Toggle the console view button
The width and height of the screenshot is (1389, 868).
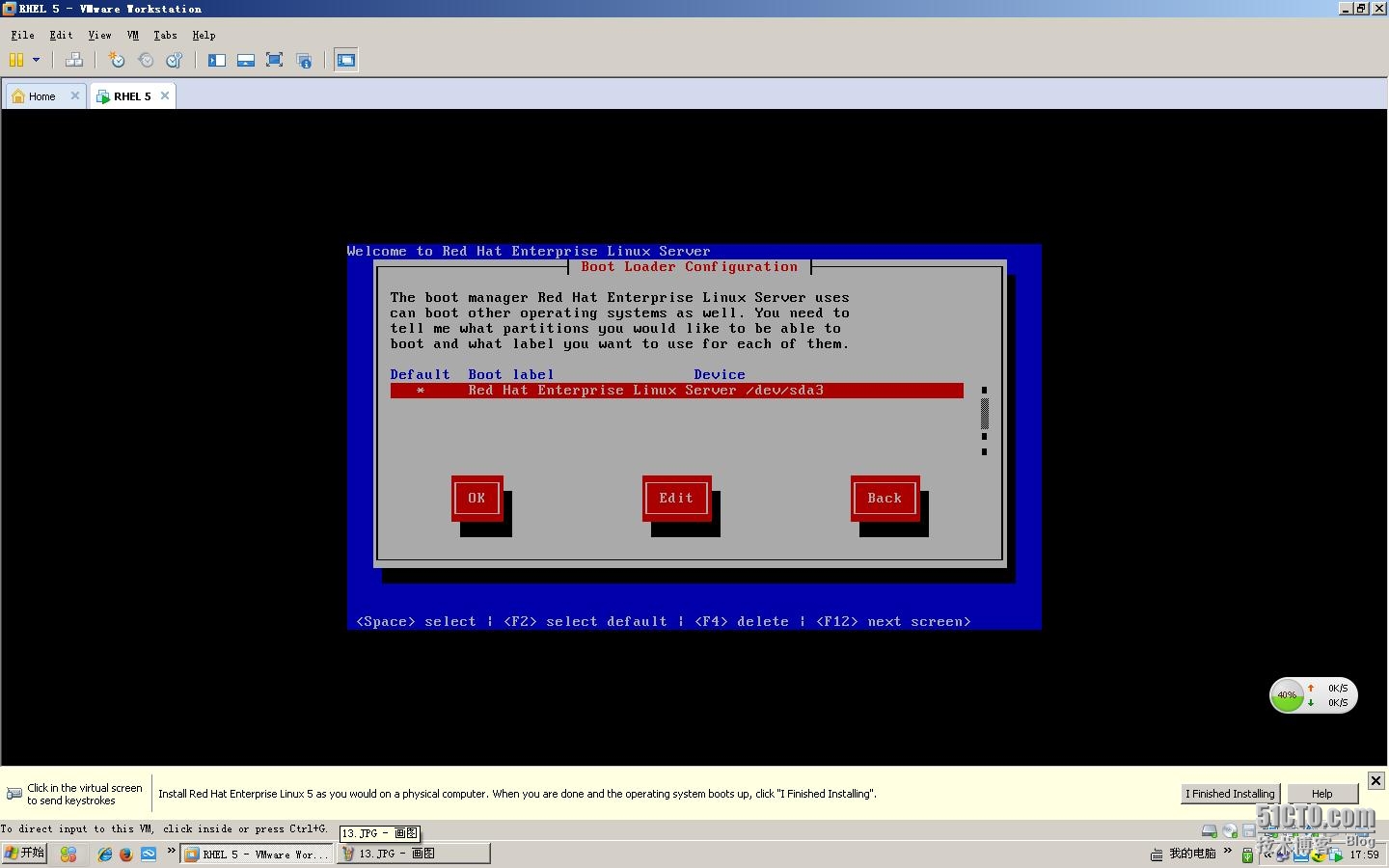(x=346, y=60)
